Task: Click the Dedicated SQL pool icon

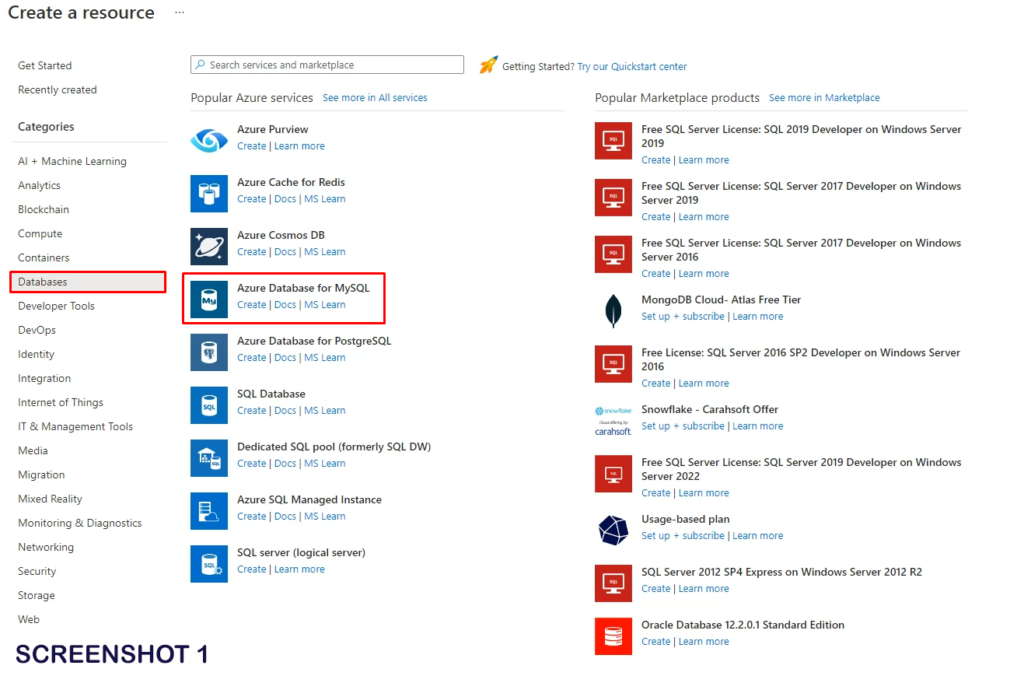Action: coord(209,458)
